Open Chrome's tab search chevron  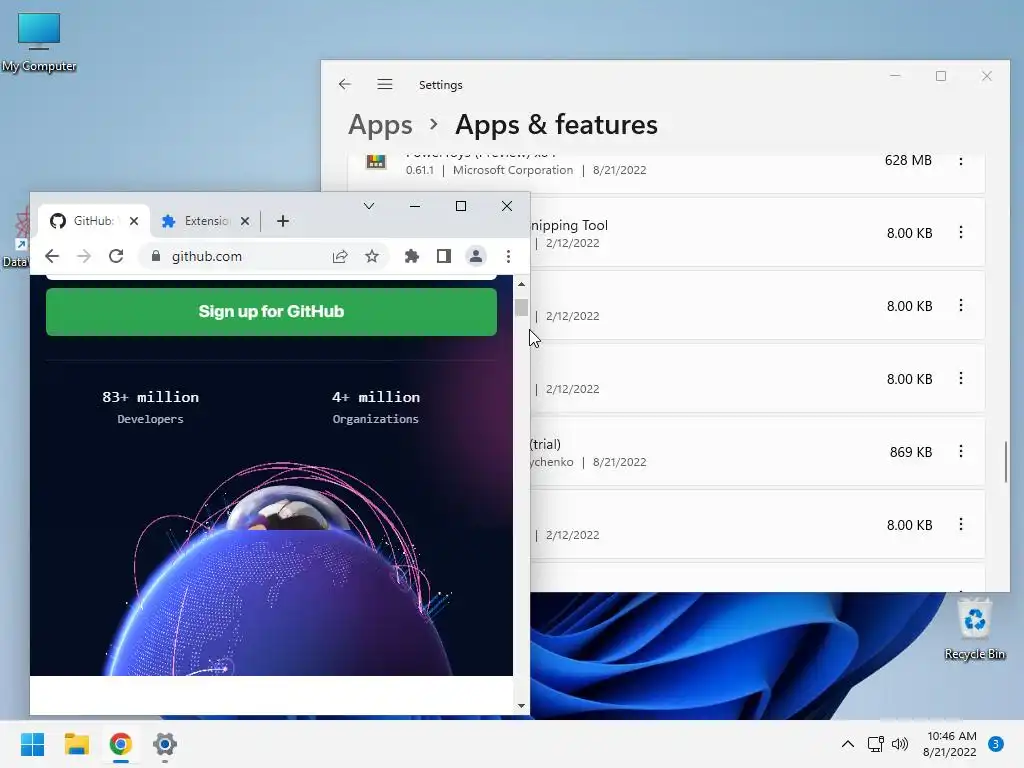pos(369,206)
